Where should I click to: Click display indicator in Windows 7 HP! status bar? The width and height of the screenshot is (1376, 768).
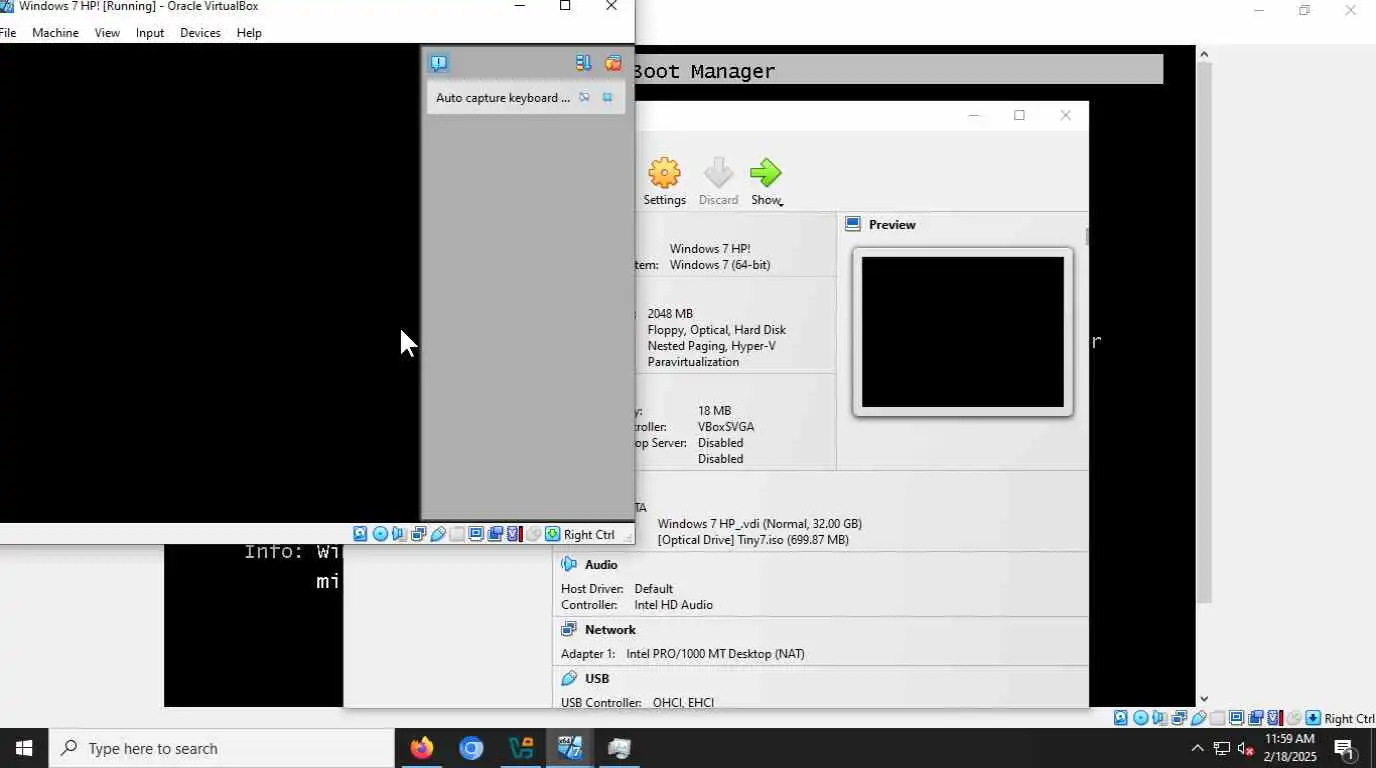[x=476, y=534]
